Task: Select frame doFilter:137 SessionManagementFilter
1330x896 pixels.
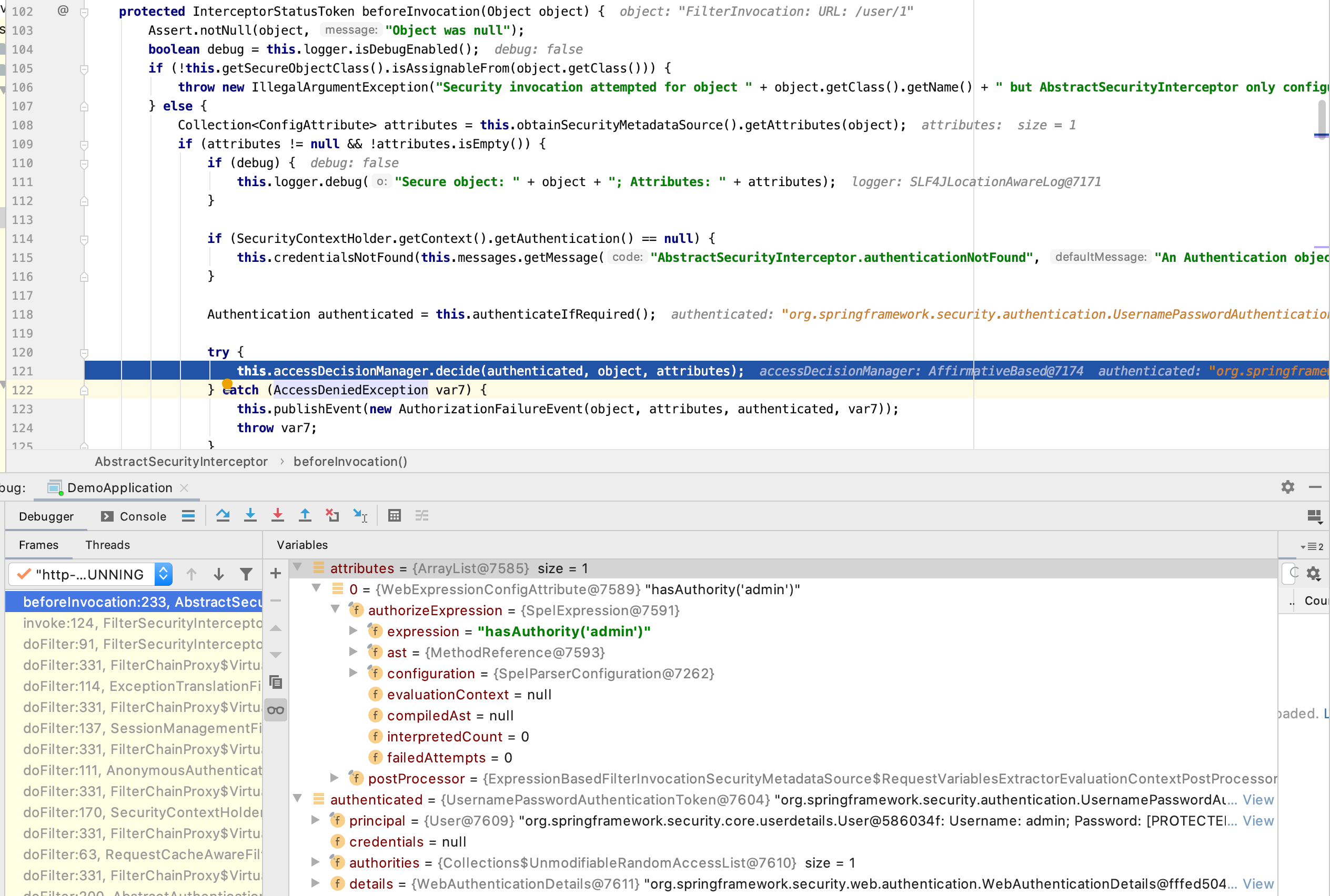Action: [x=134, y=728]
